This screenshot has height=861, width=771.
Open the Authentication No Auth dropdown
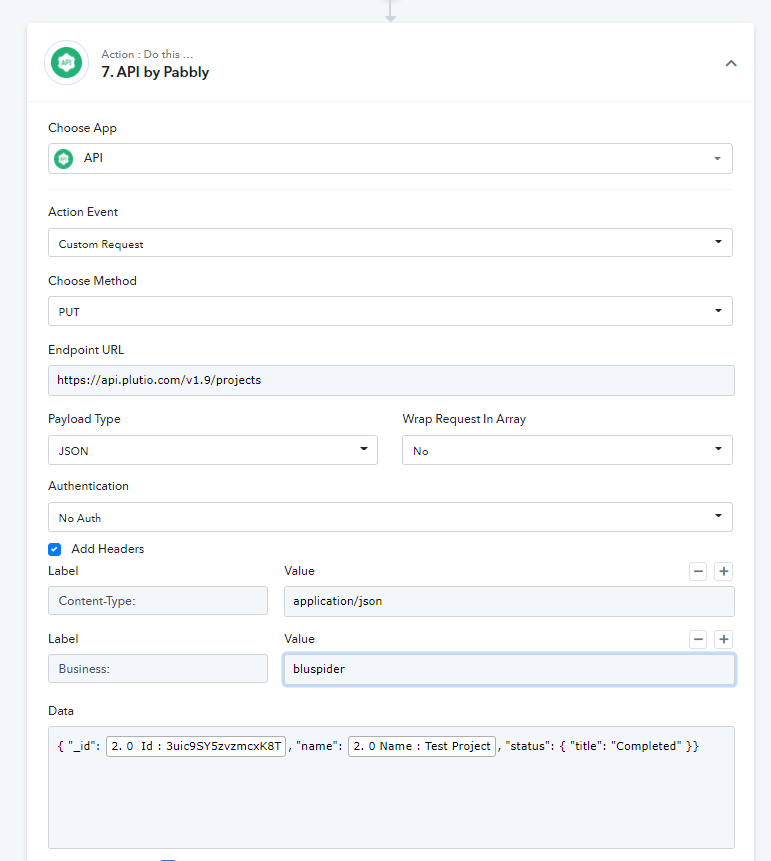390,517
